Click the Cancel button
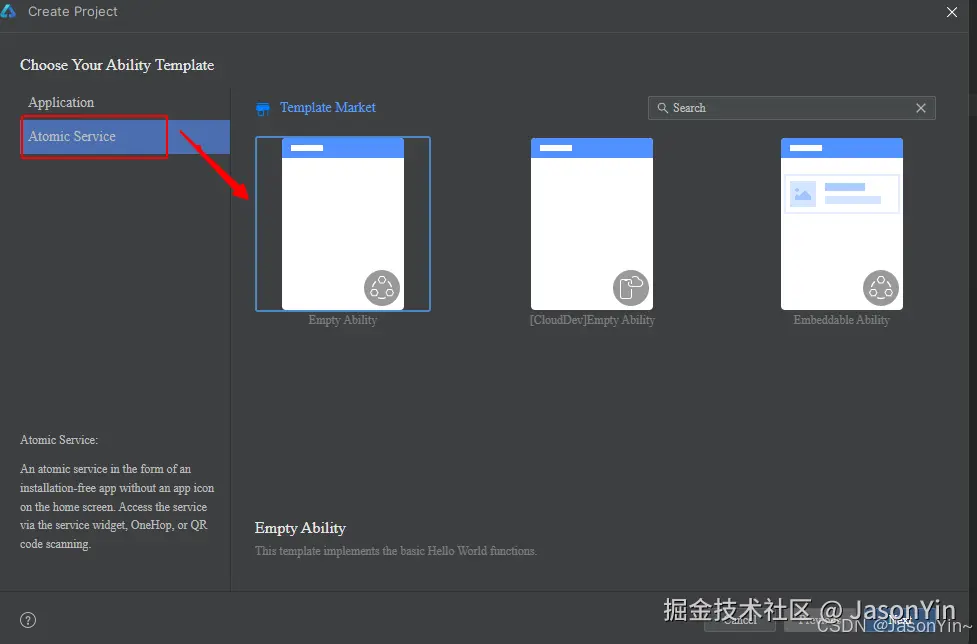 [740, 620]
